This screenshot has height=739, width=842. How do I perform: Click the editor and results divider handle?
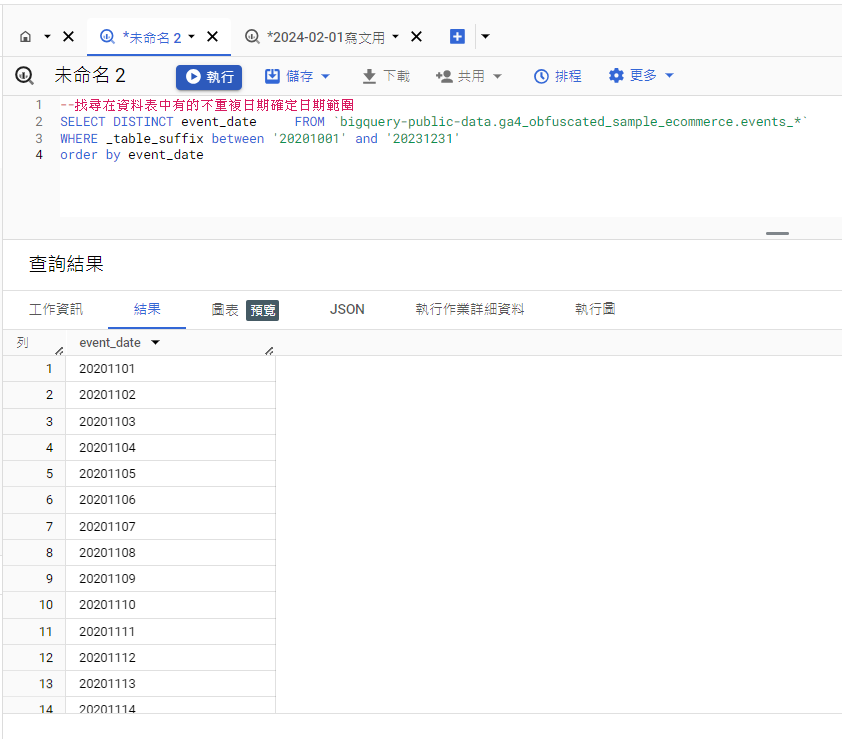(x=777, y=234)
